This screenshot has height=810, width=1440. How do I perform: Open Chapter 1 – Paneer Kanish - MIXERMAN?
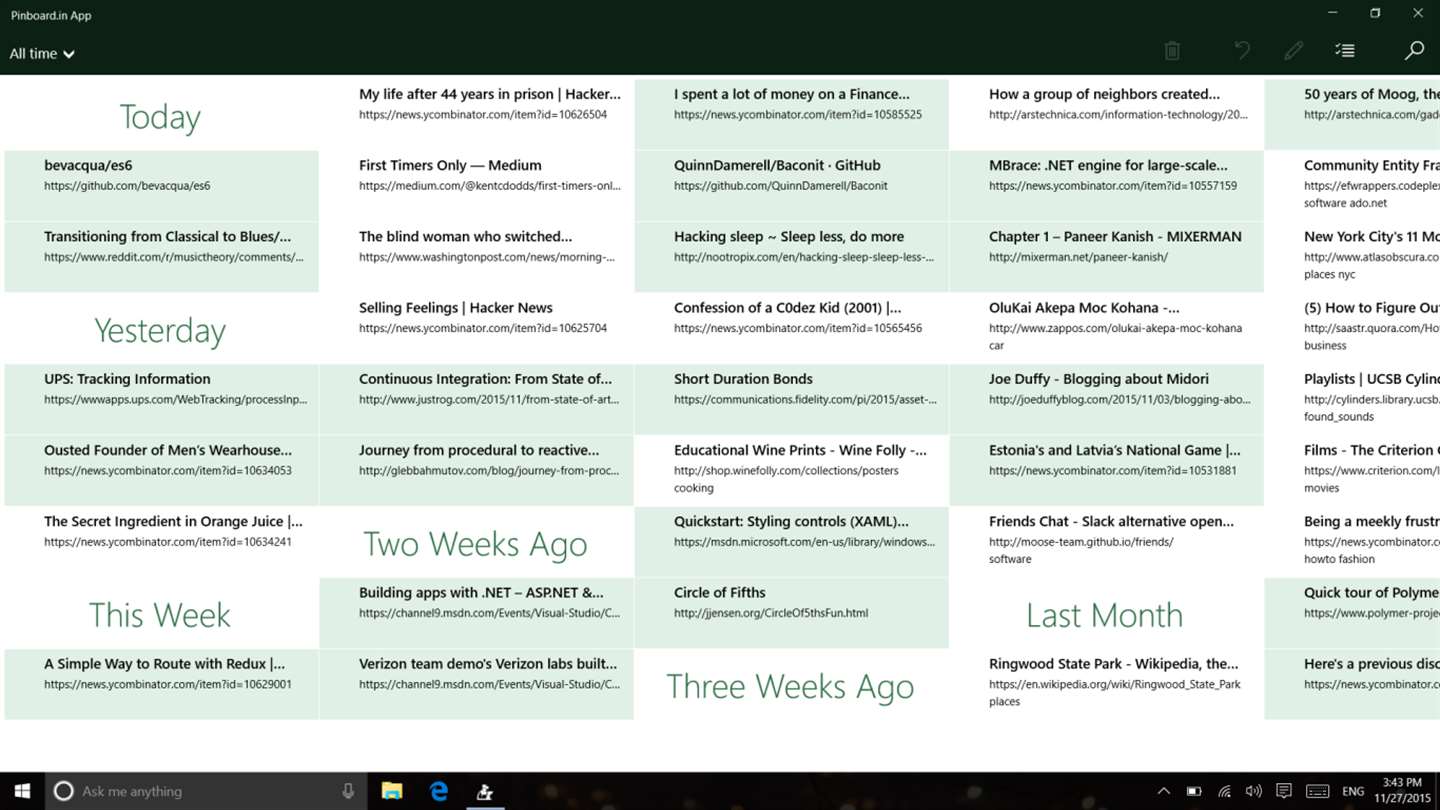[x=1107, y=257]
